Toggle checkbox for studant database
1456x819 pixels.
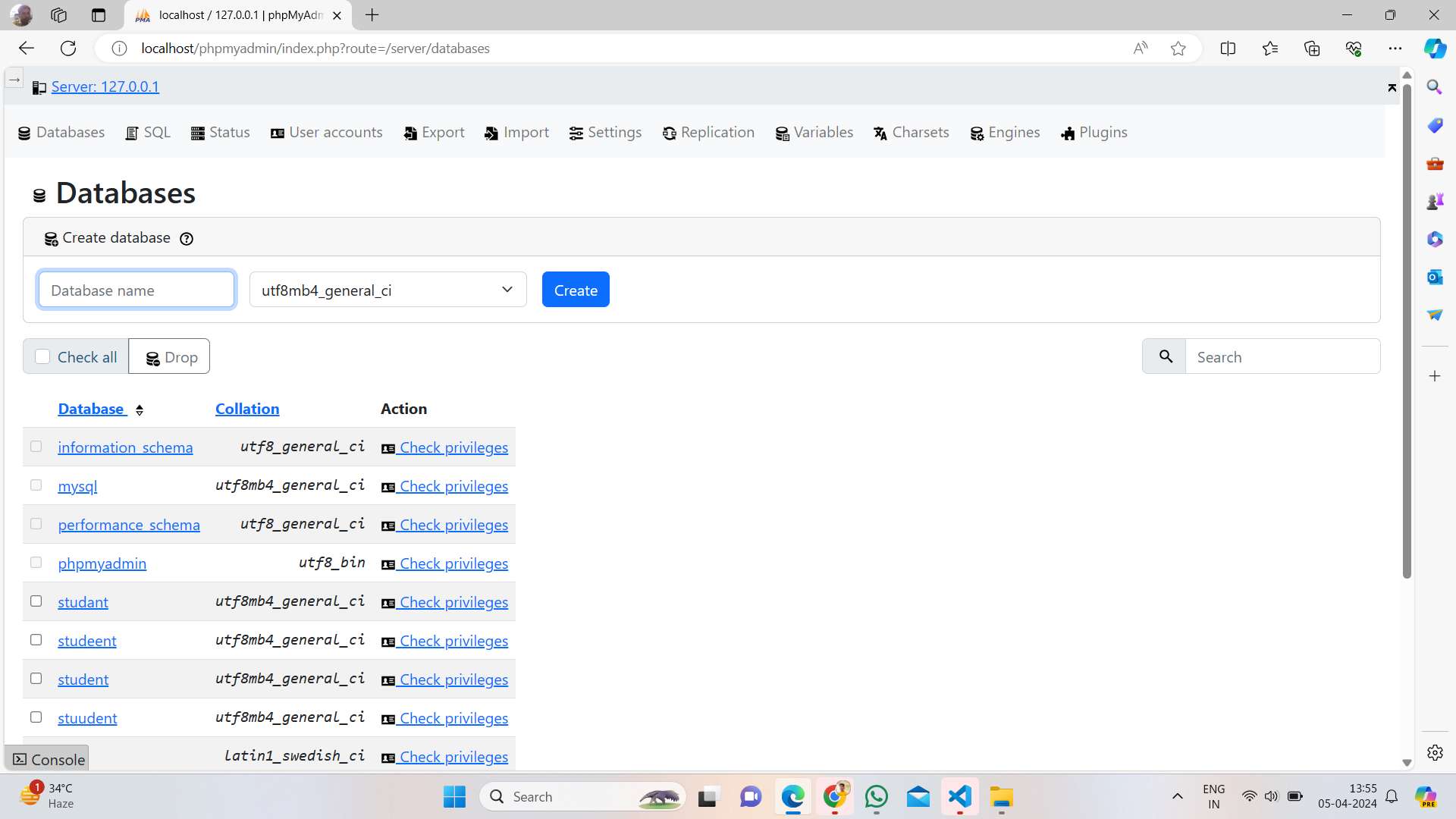pyautogui.click(x=35, y=601)
